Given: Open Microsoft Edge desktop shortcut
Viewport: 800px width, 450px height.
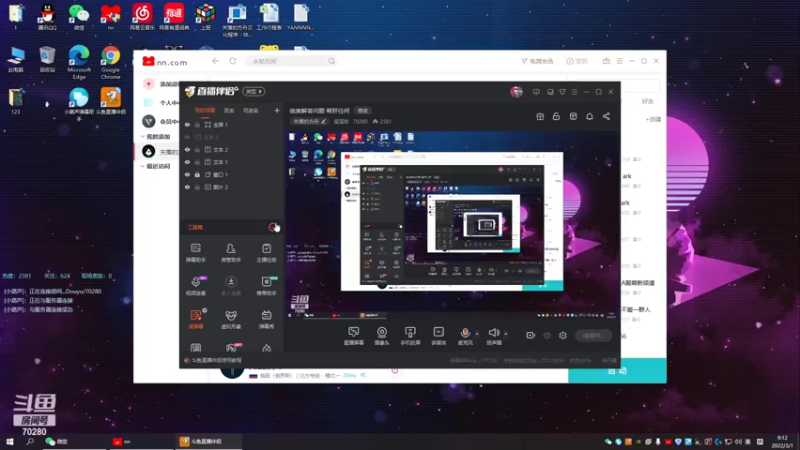Looking at the screenshot, I should click(x=79, y=63).
